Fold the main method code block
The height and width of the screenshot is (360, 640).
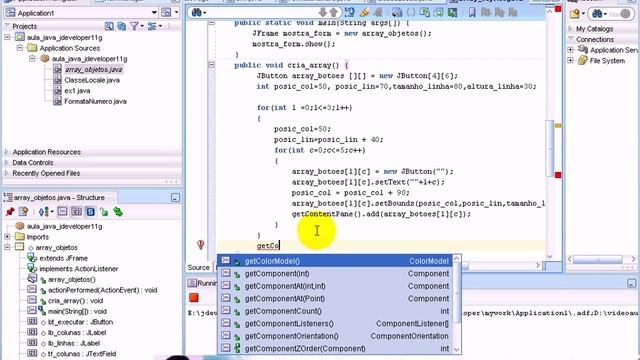(x=211, y=23)
